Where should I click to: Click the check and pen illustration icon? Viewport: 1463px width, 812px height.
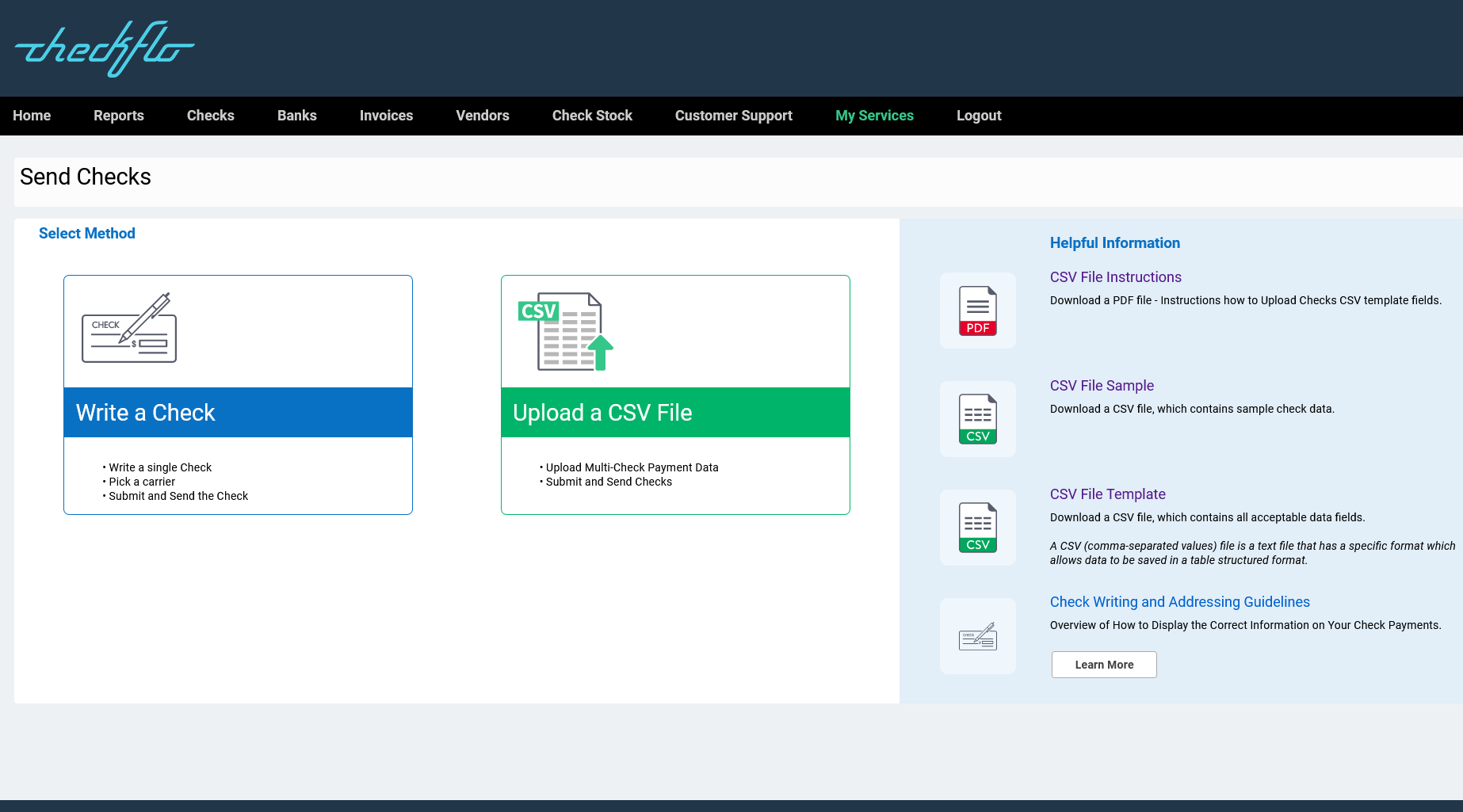(x=129, y=328)
